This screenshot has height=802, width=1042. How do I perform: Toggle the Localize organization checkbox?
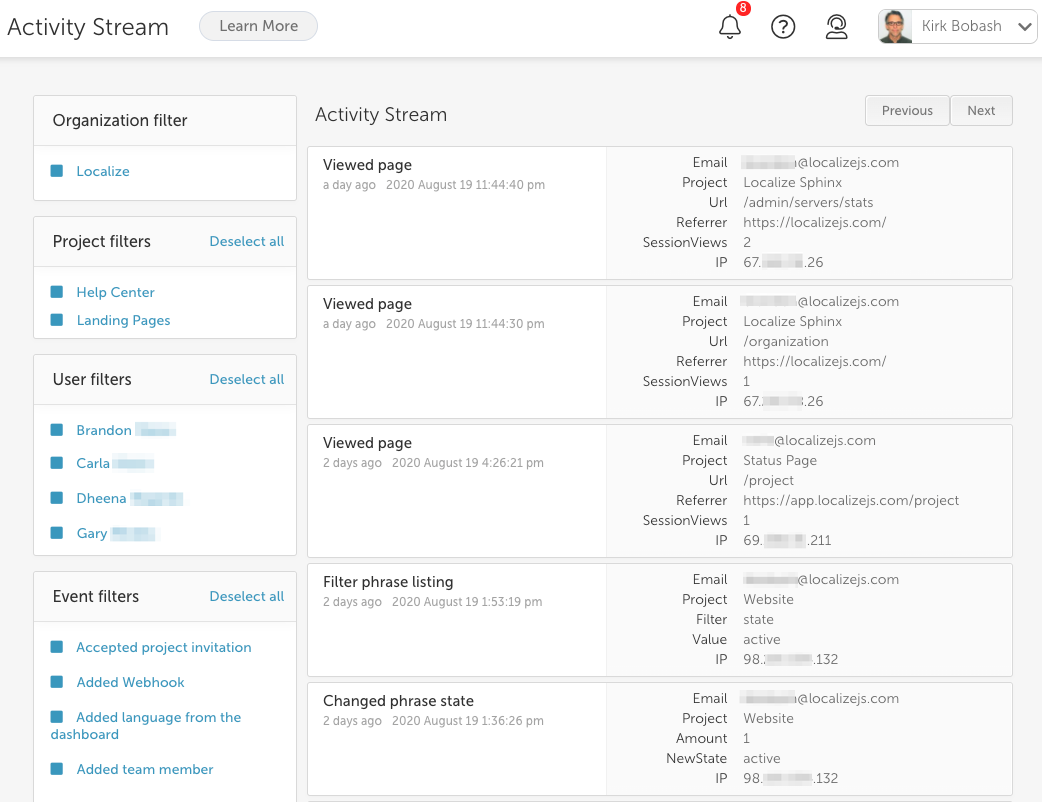pos(57,171)
